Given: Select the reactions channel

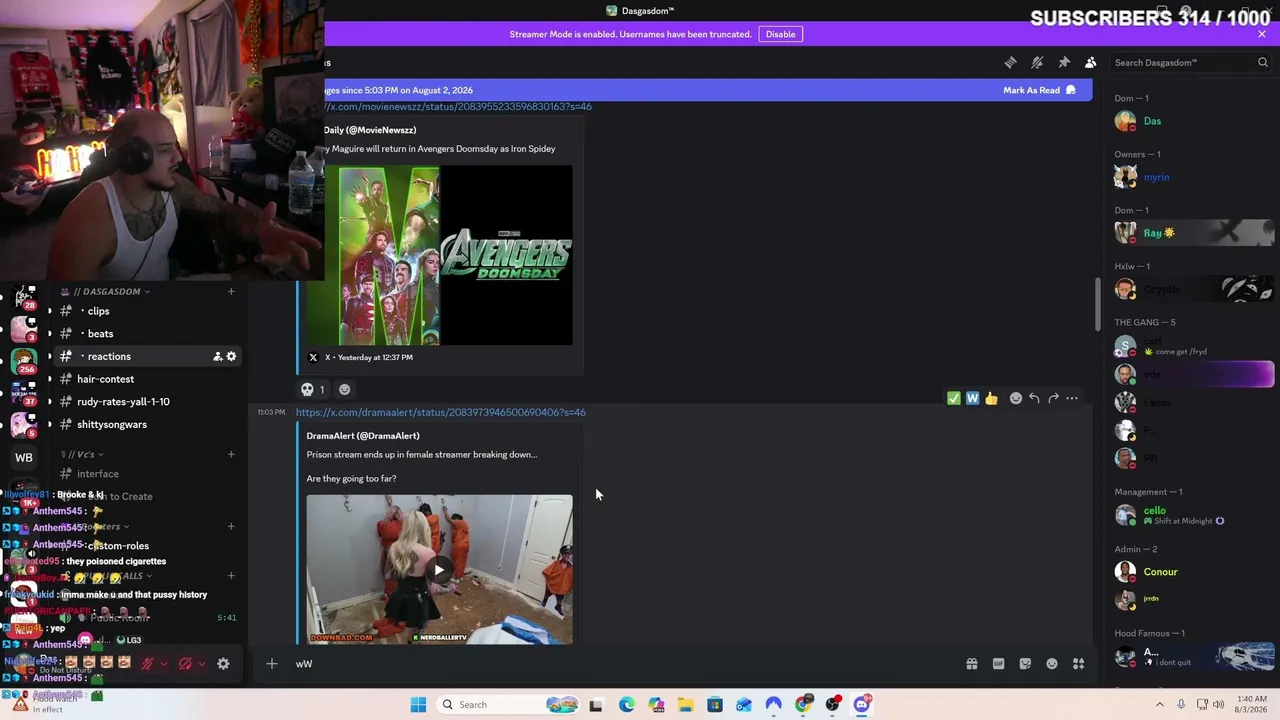Looking at the screenshot, I should 145,356.
